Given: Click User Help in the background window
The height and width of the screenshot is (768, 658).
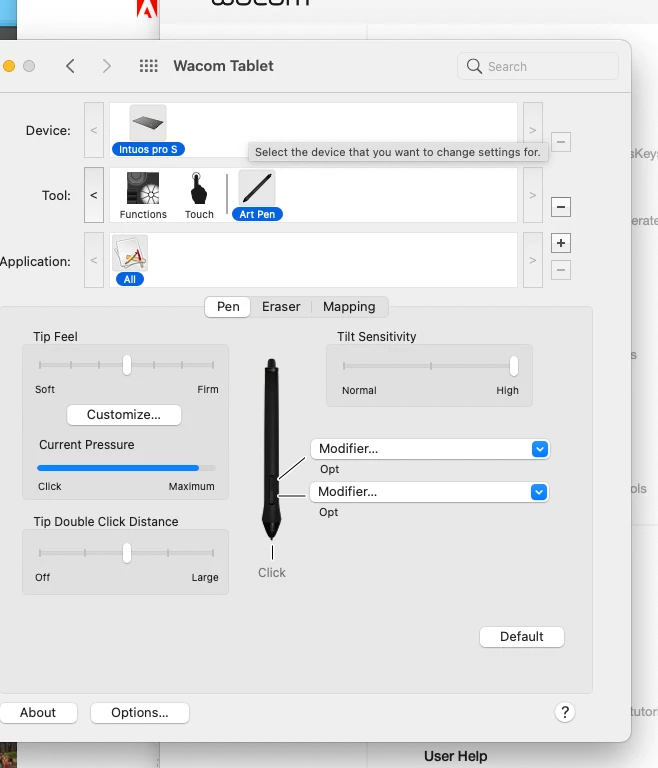Looking at the screenshot, I should pyautogui.click(x=456, y=756).
